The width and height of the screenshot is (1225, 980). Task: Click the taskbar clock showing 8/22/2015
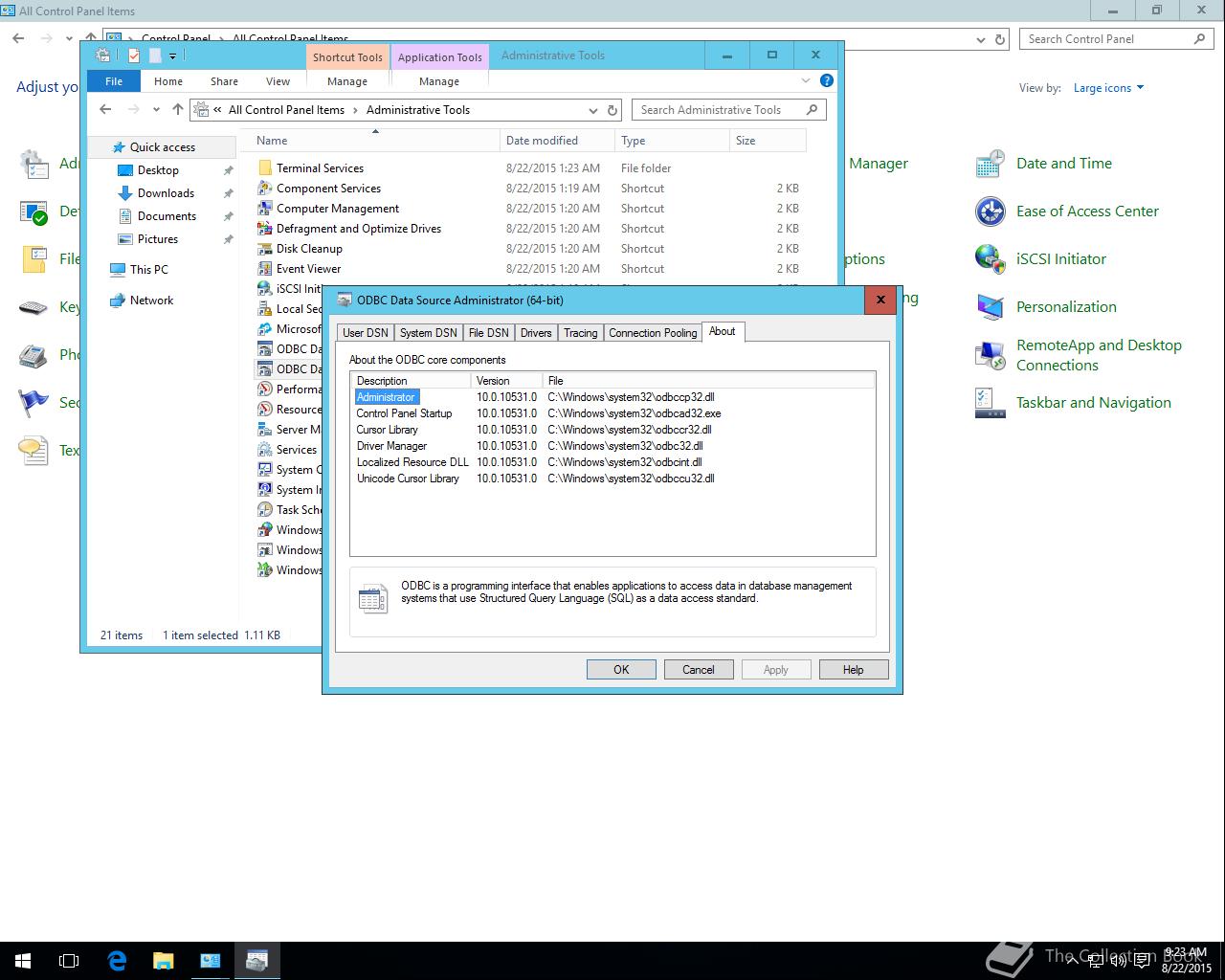1186,961
